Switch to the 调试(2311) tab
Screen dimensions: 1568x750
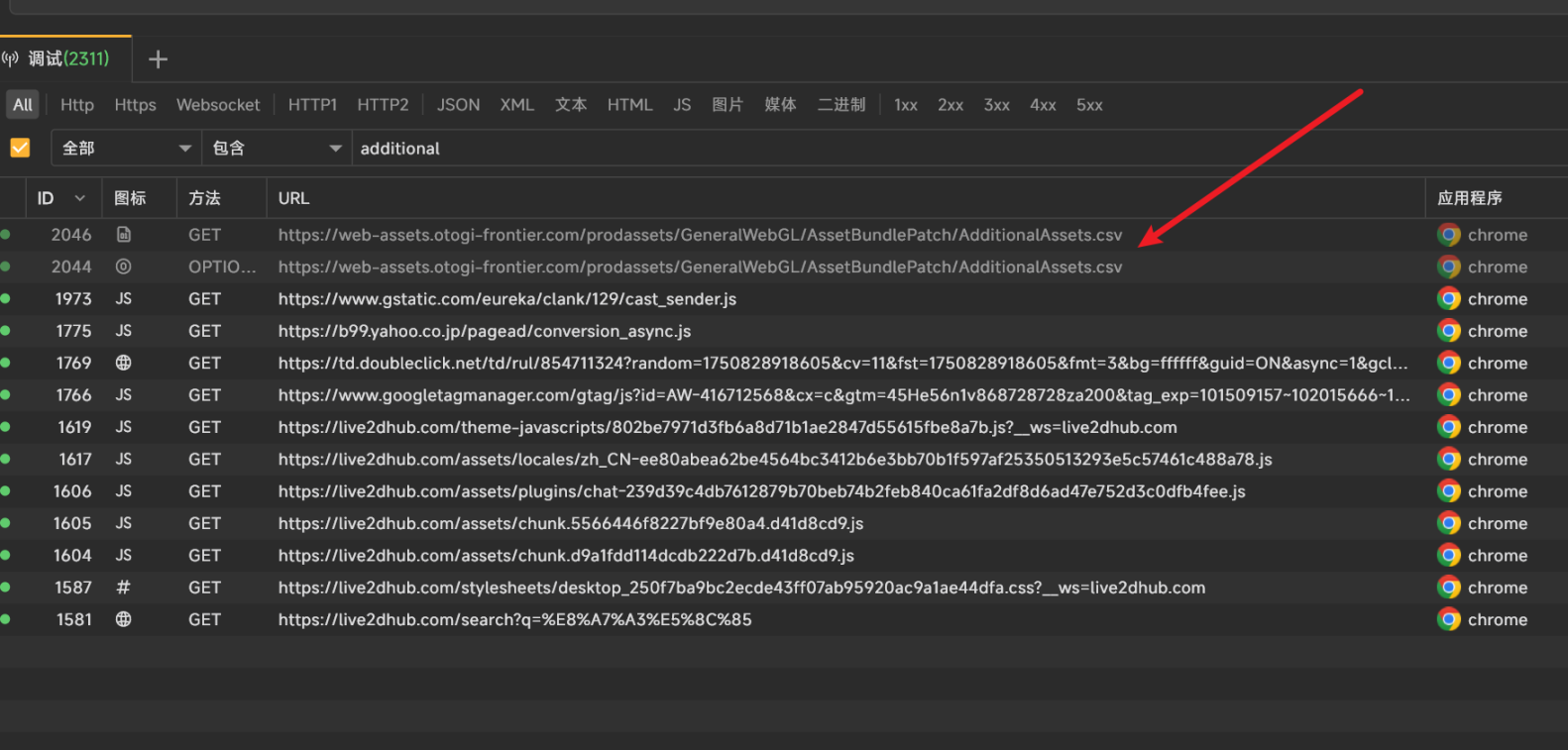click(68, 58)
